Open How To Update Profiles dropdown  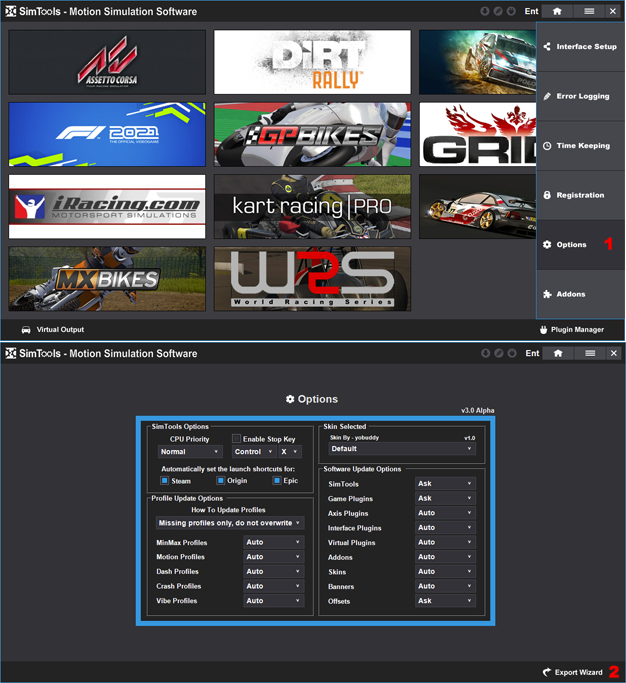[230, 523]
